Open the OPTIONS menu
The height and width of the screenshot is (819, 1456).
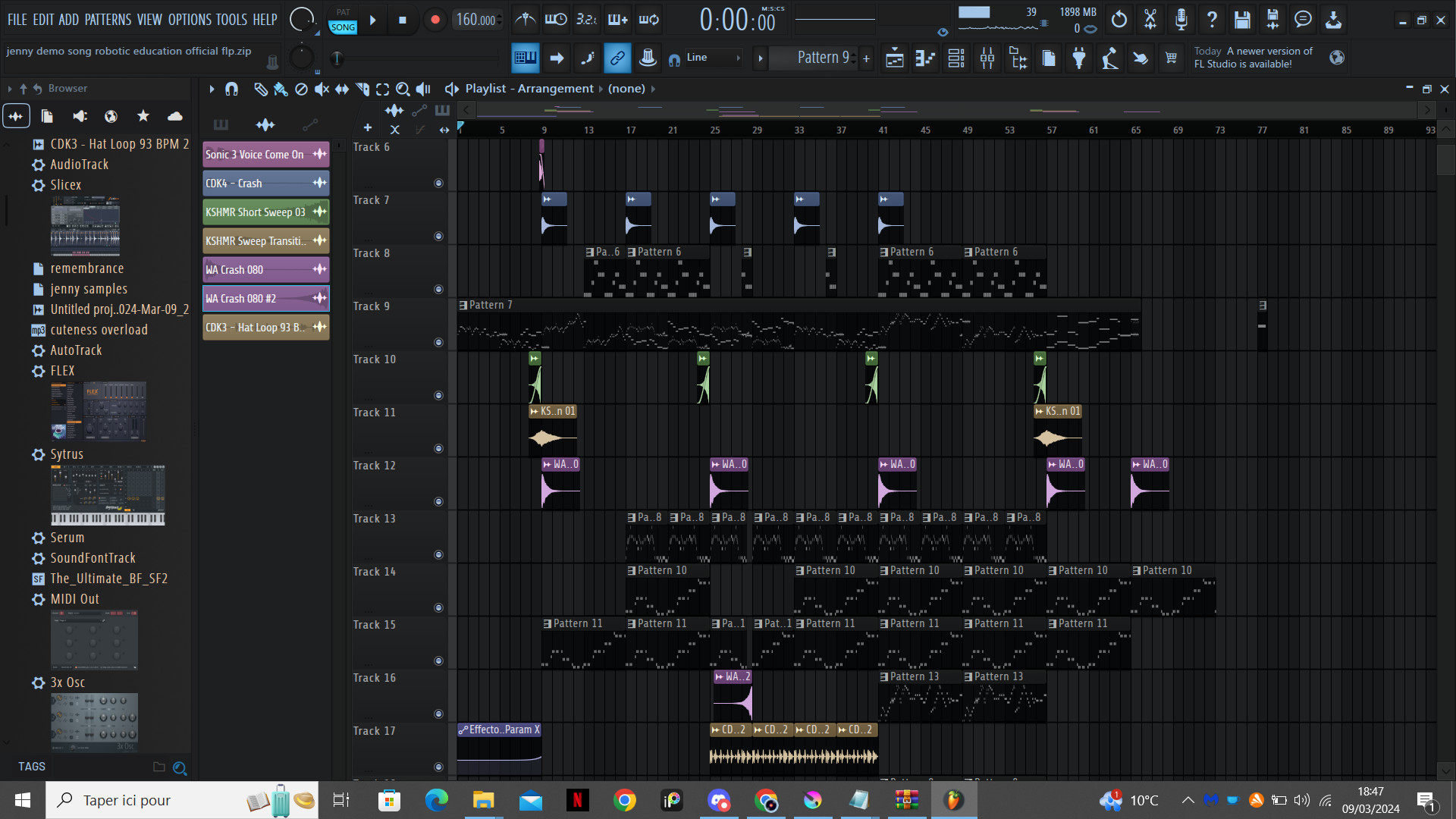click(x=190, y=20)
